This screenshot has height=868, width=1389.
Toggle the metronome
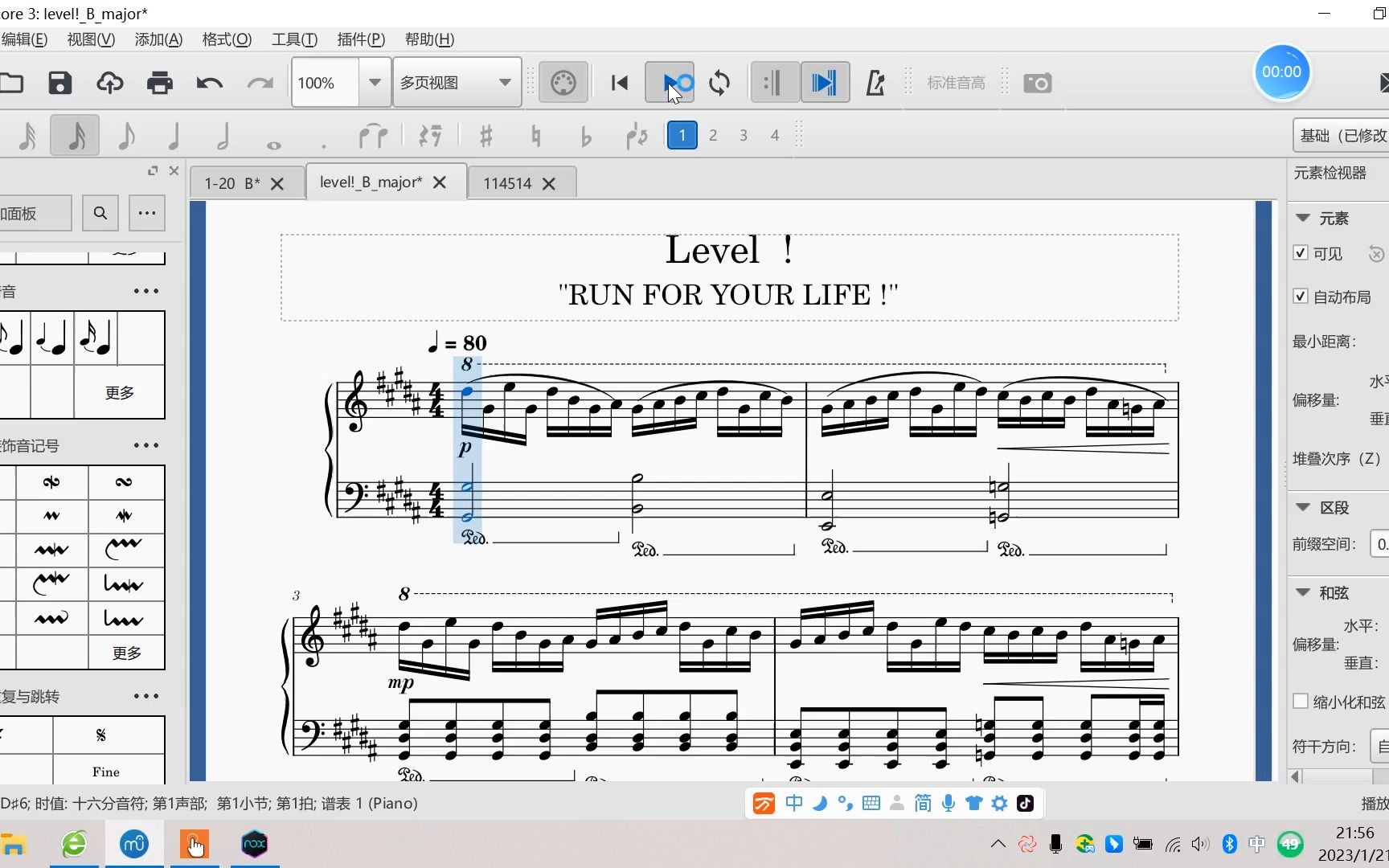click(875, 83)
